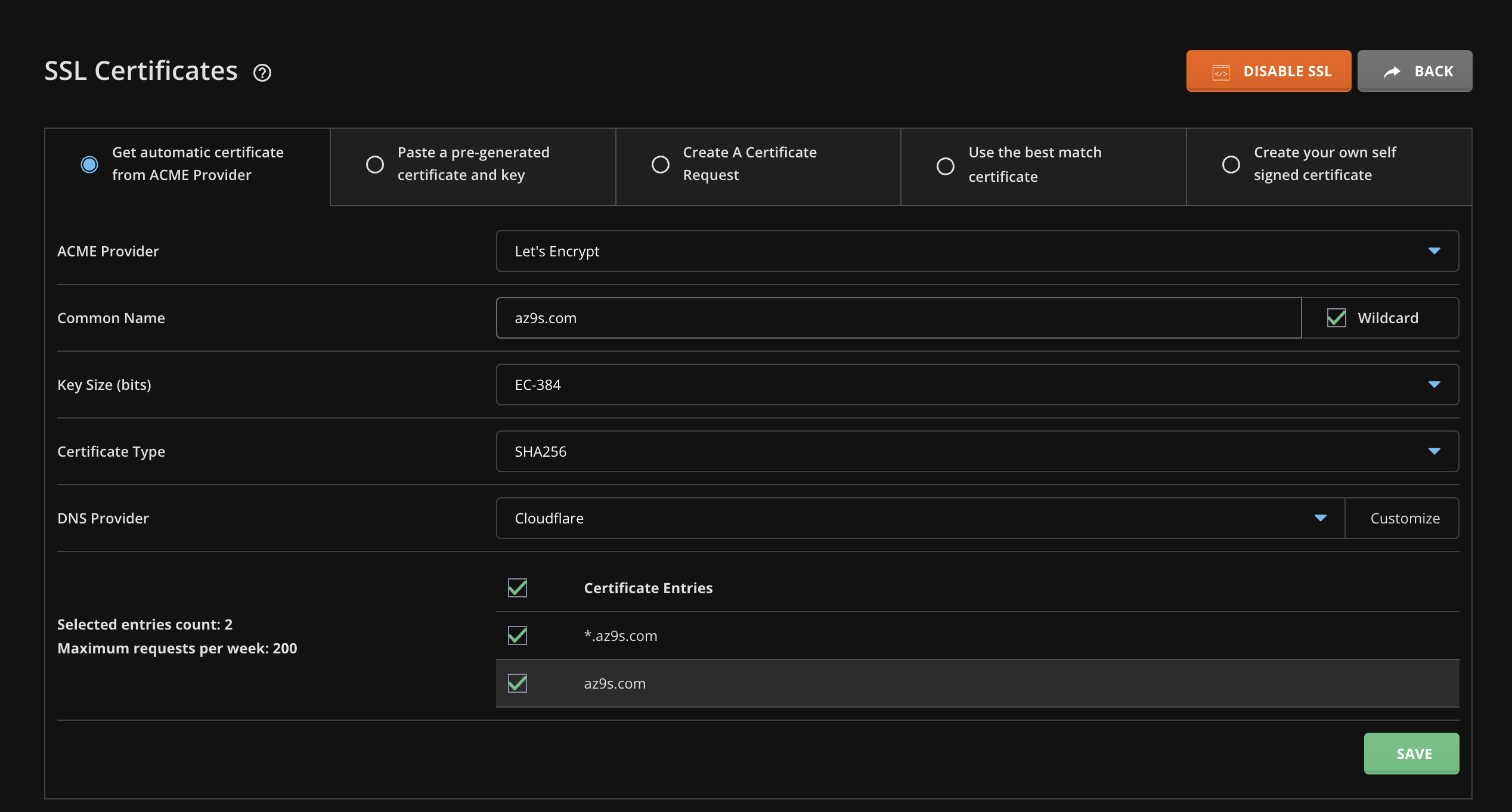Select Create your own self signed certificate radio

pyautogui.click(x=1231, y=164)
